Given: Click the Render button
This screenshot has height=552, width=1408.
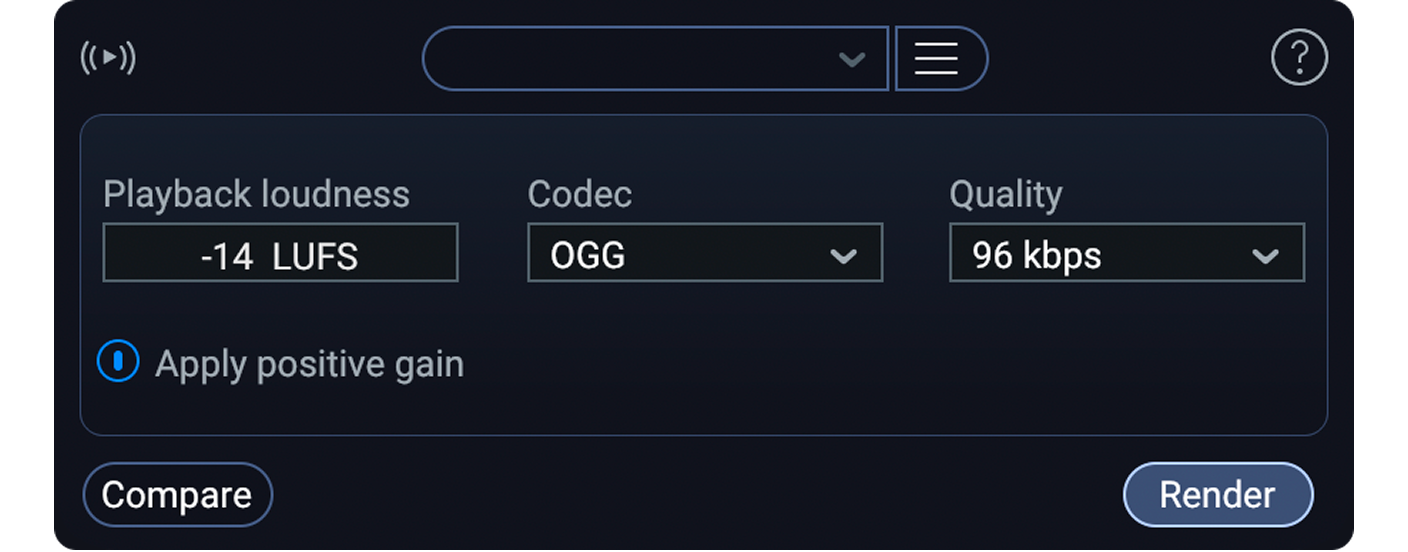Looking at the screenshot, I should [1217, 494].
